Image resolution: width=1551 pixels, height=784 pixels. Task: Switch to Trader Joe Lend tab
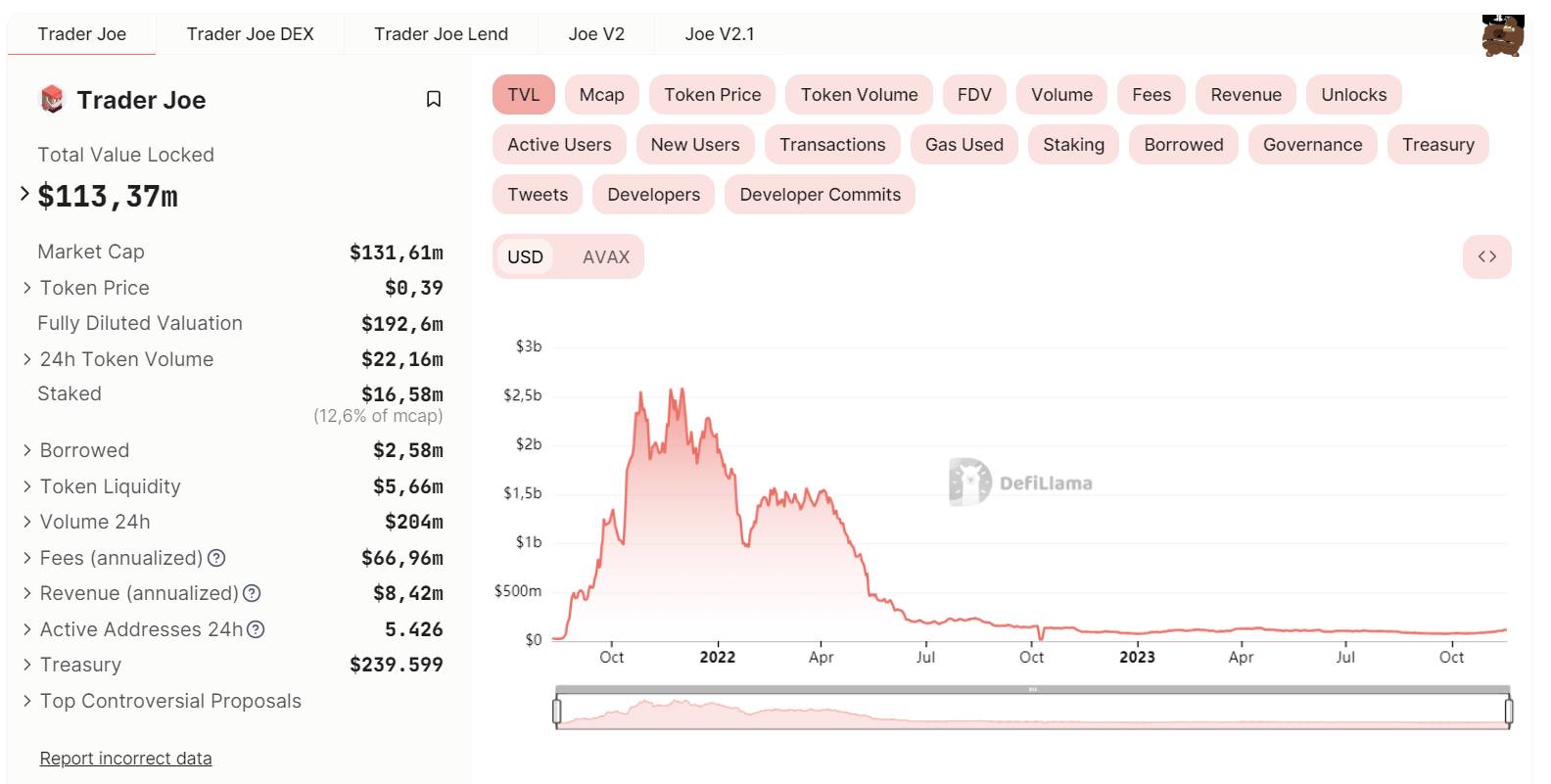point(441,34)
